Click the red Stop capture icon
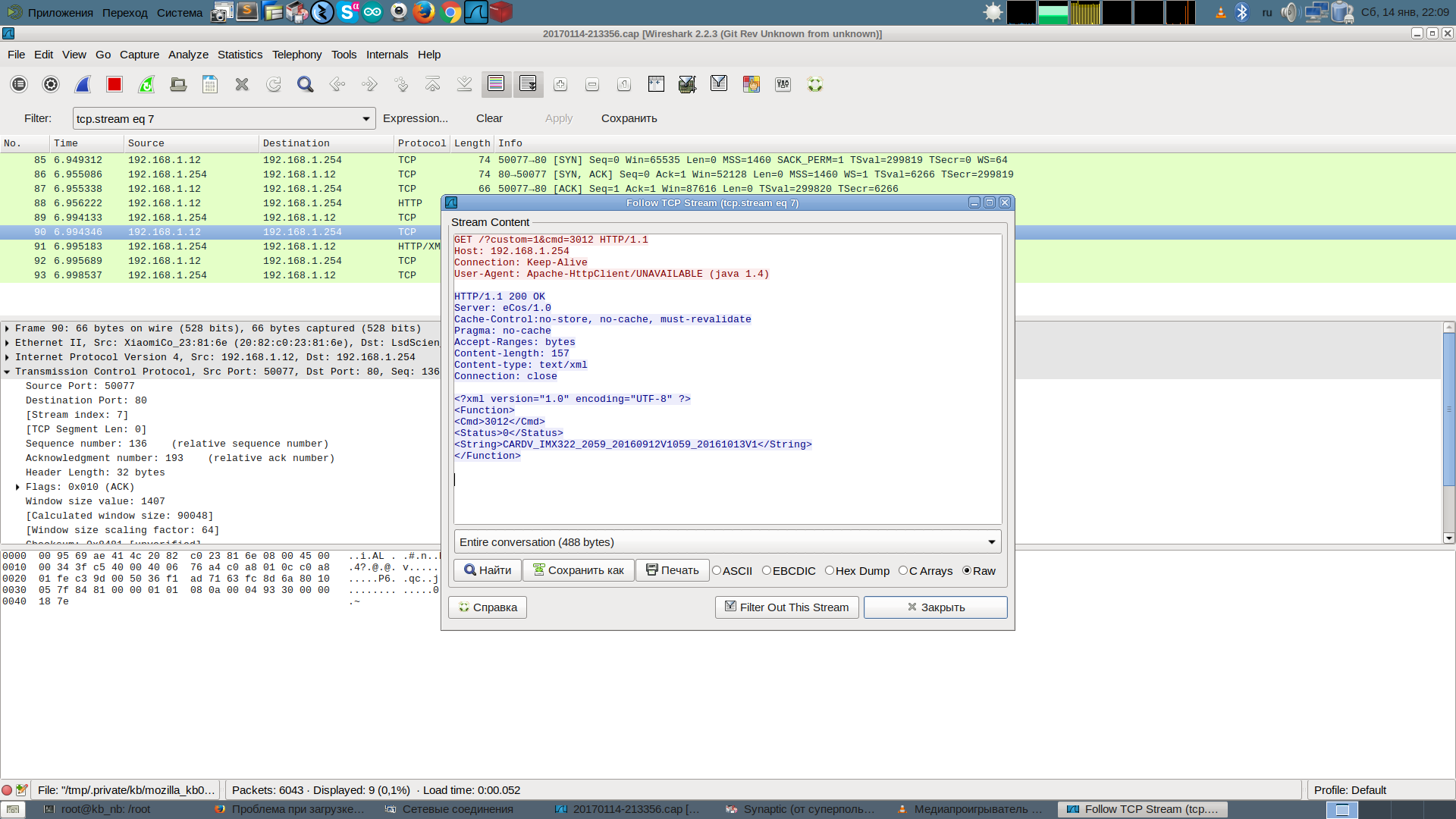 coord(115,84)
